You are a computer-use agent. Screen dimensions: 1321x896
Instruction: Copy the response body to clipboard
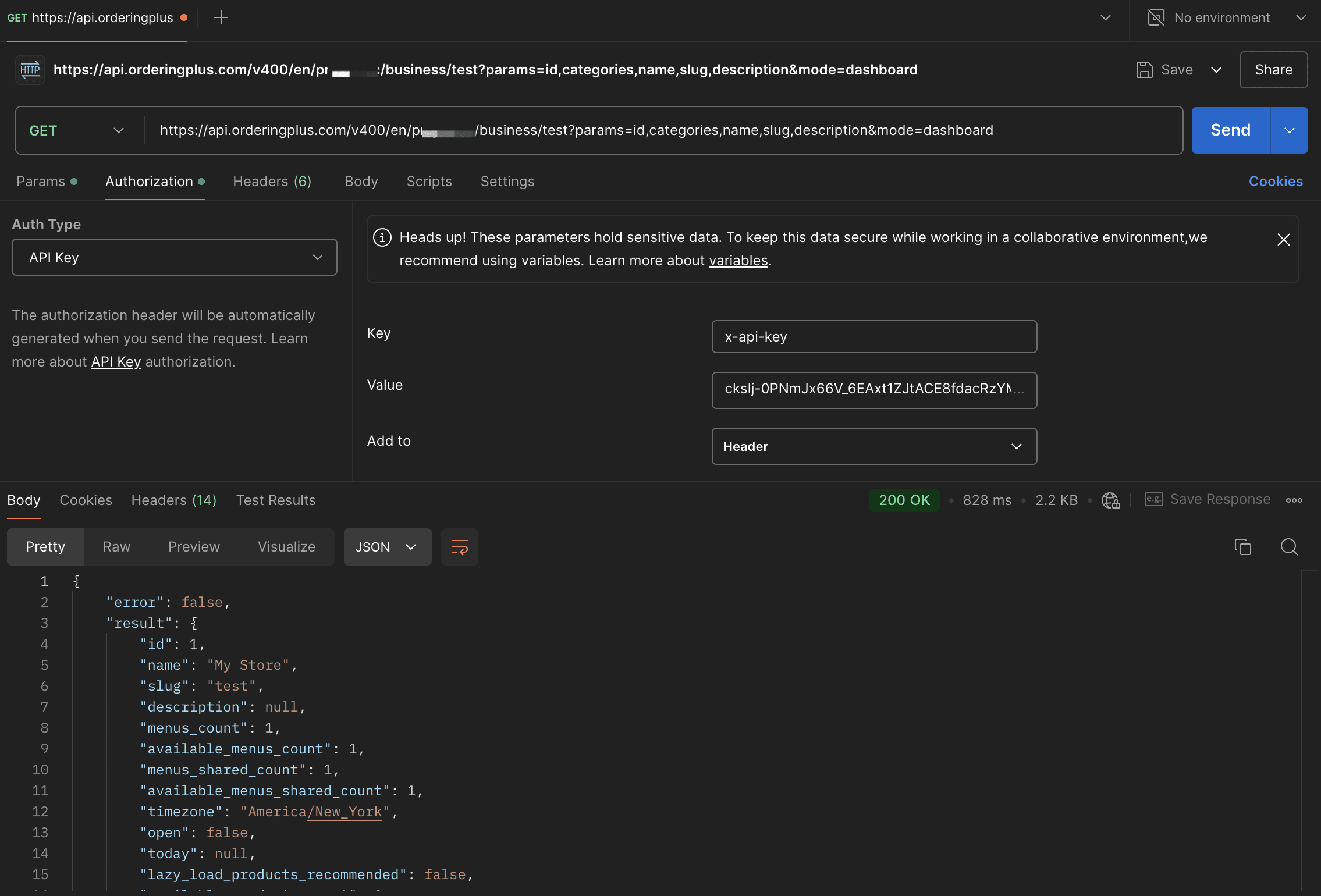tap(1243, 547)
